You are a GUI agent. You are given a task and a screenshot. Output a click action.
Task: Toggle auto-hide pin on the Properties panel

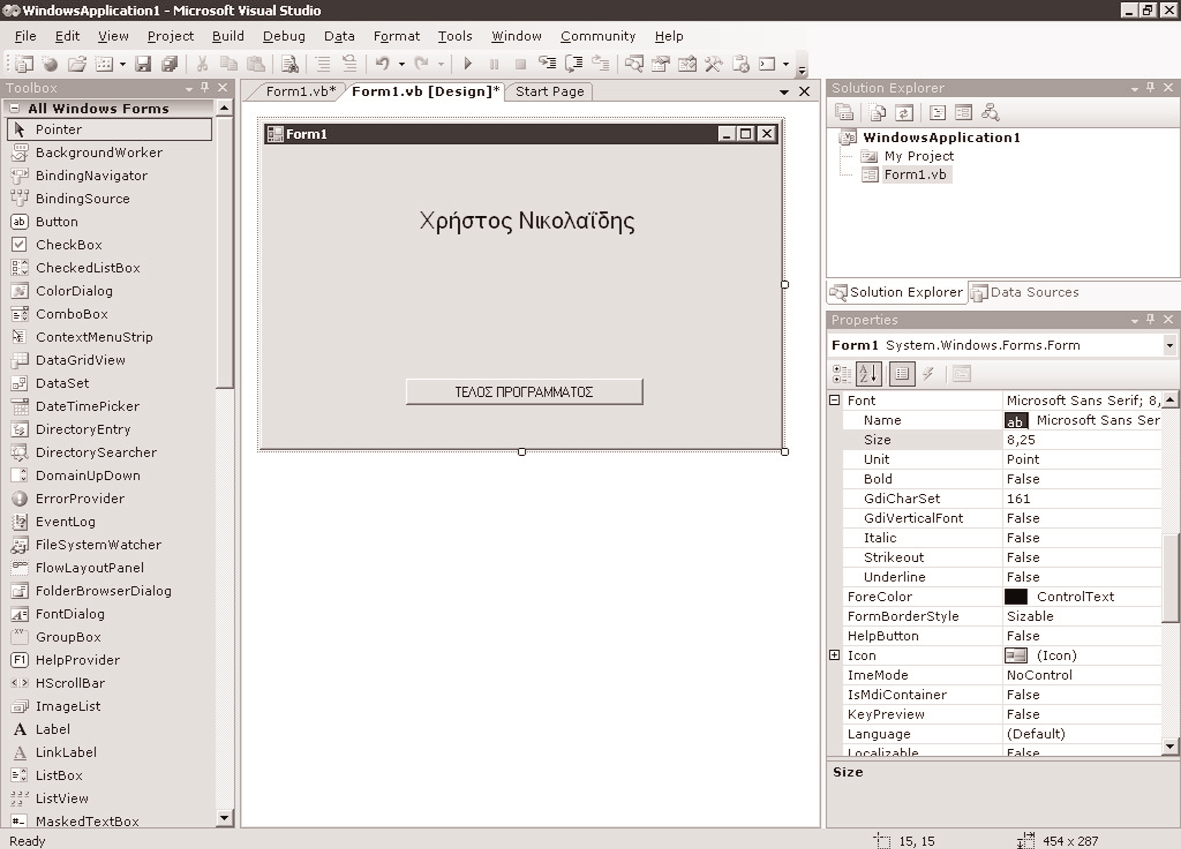1150,319
